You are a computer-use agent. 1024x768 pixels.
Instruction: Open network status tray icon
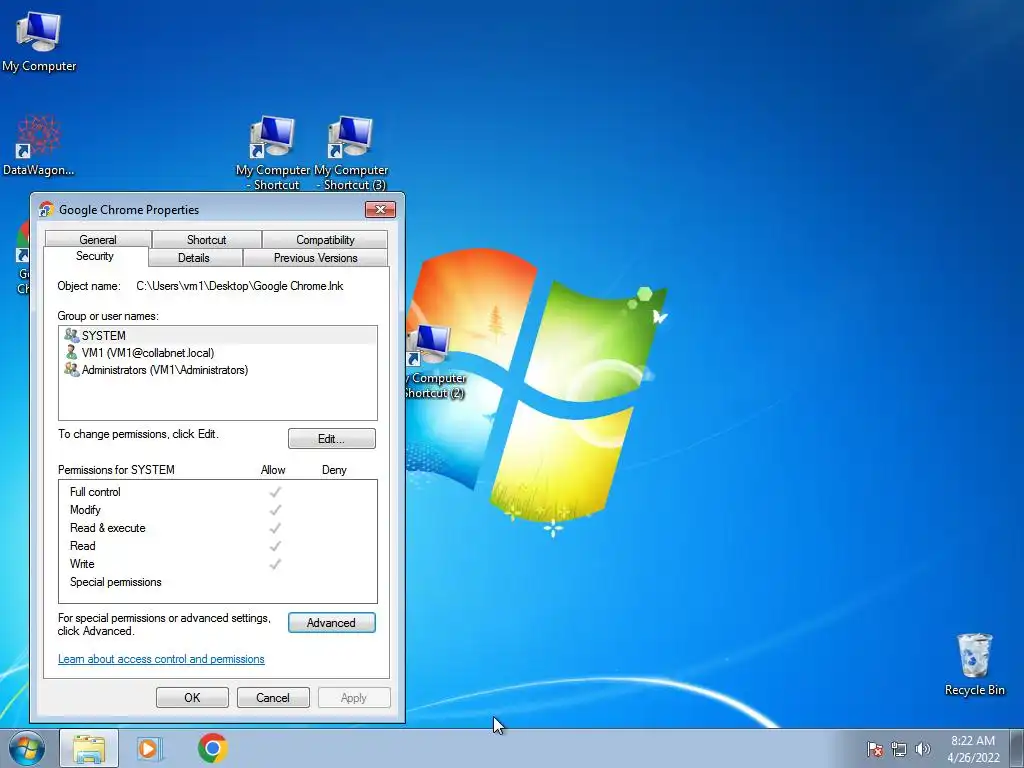click(x=899, y=749)
